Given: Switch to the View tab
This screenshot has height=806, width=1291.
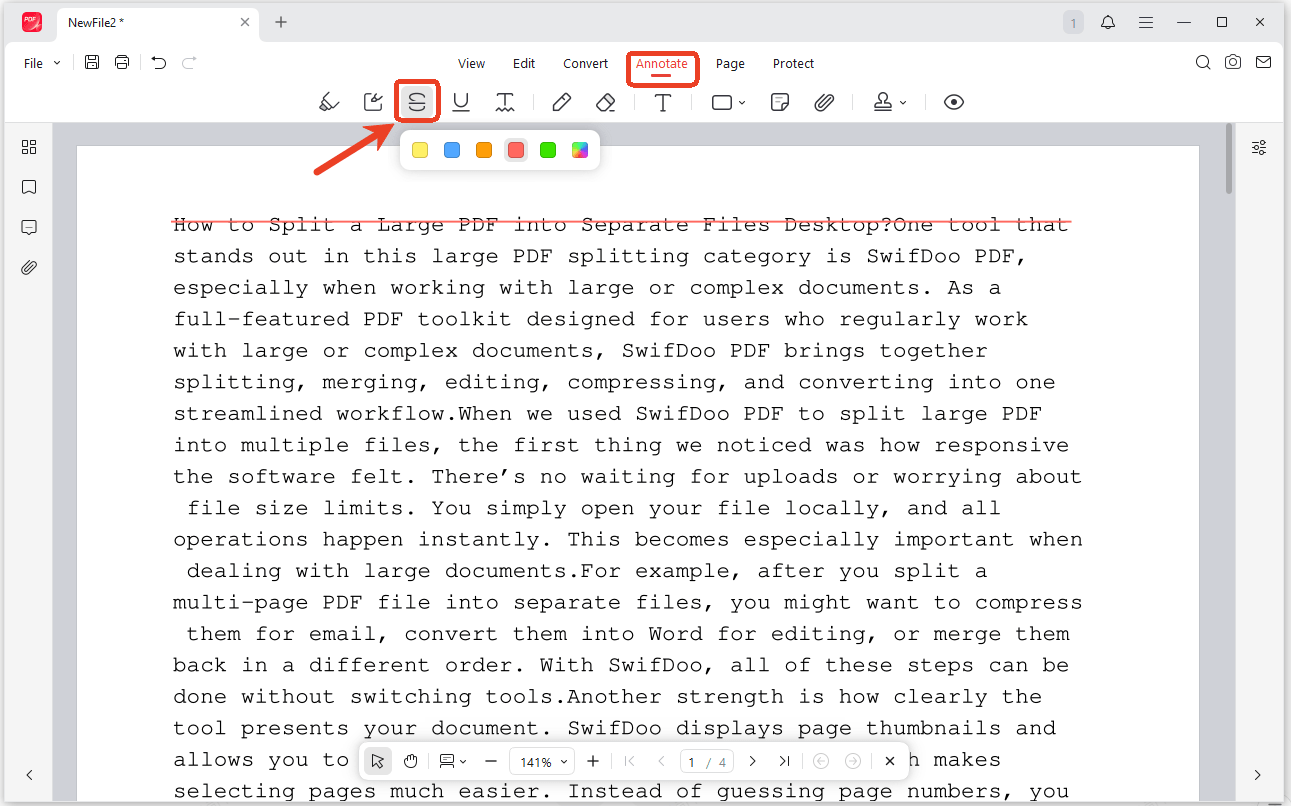Looking at the screenshot, I should (471, 63).
